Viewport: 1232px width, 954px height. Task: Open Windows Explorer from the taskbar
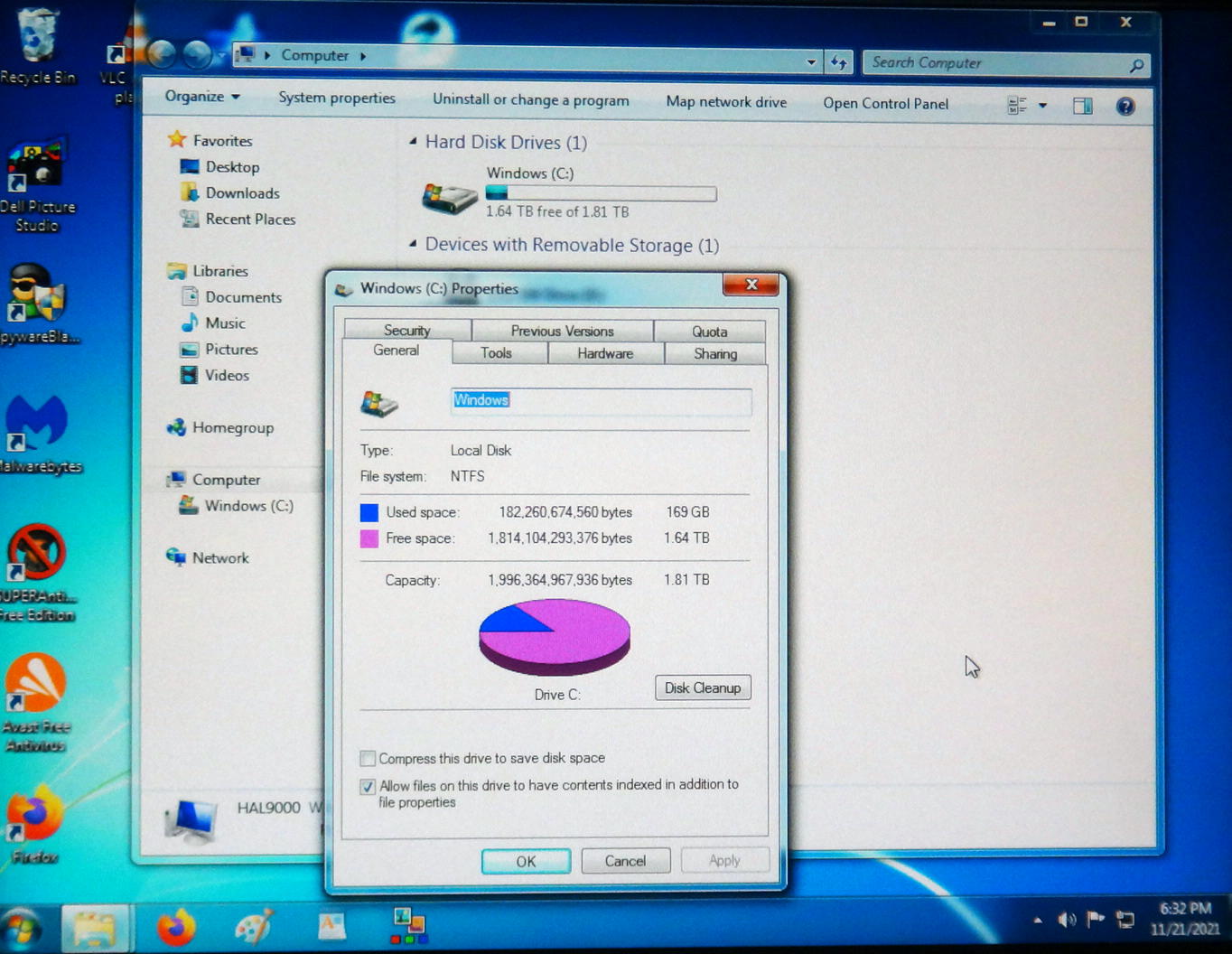tap(94, 928)
